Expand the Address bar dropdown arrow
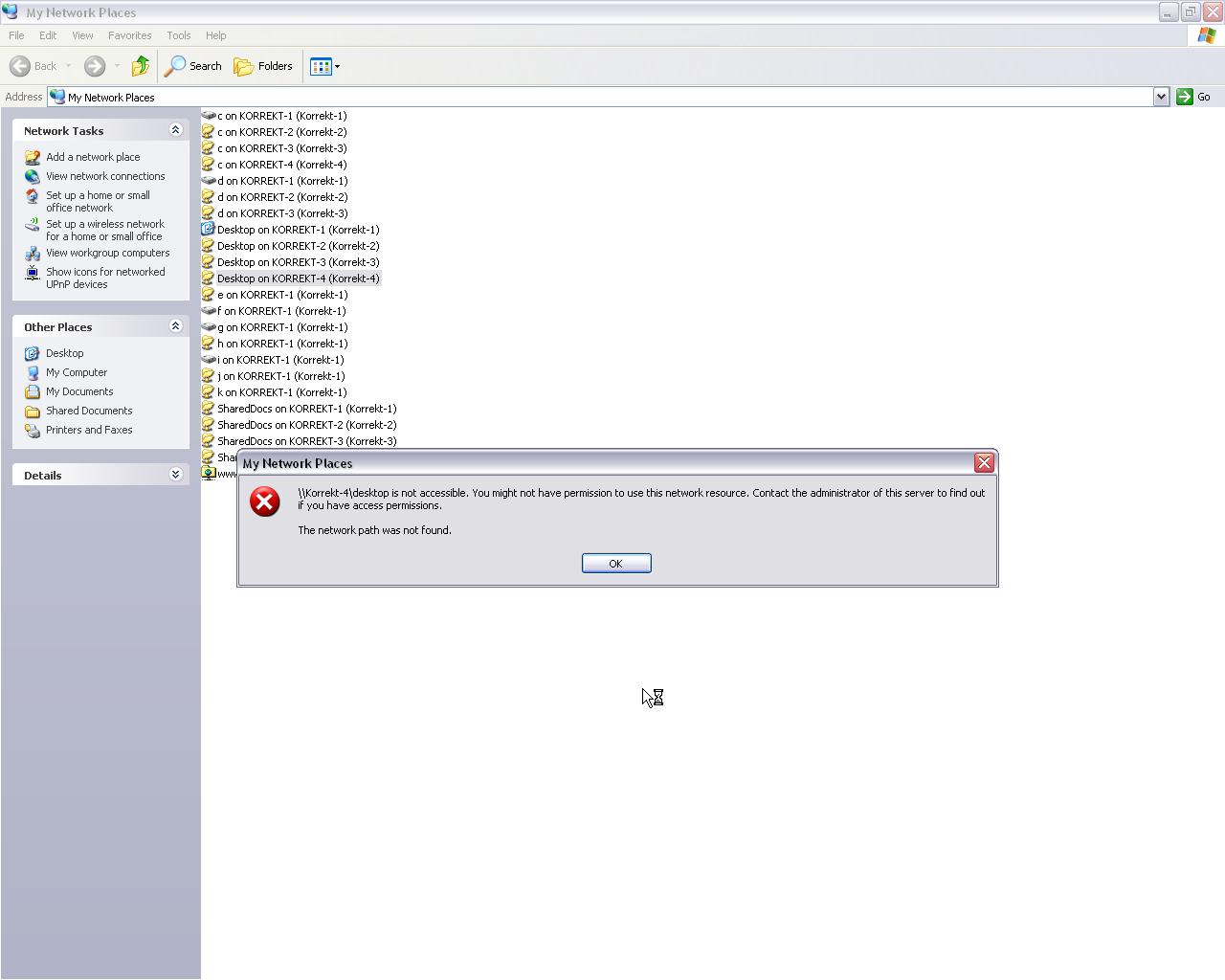This screenshot has height=980, width=1225. click(1161, 97)
